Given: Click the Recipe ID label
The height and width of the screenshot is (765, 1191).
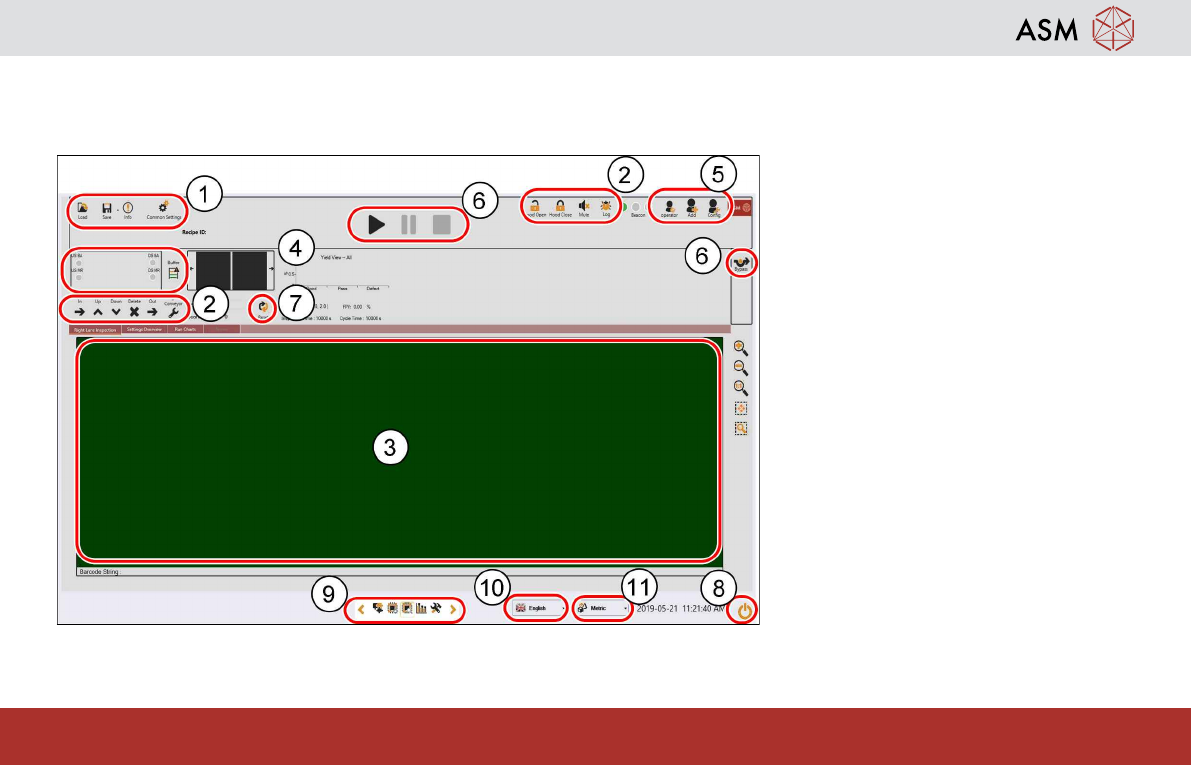Looking at the screenshot, I should (x=194, y=232).
